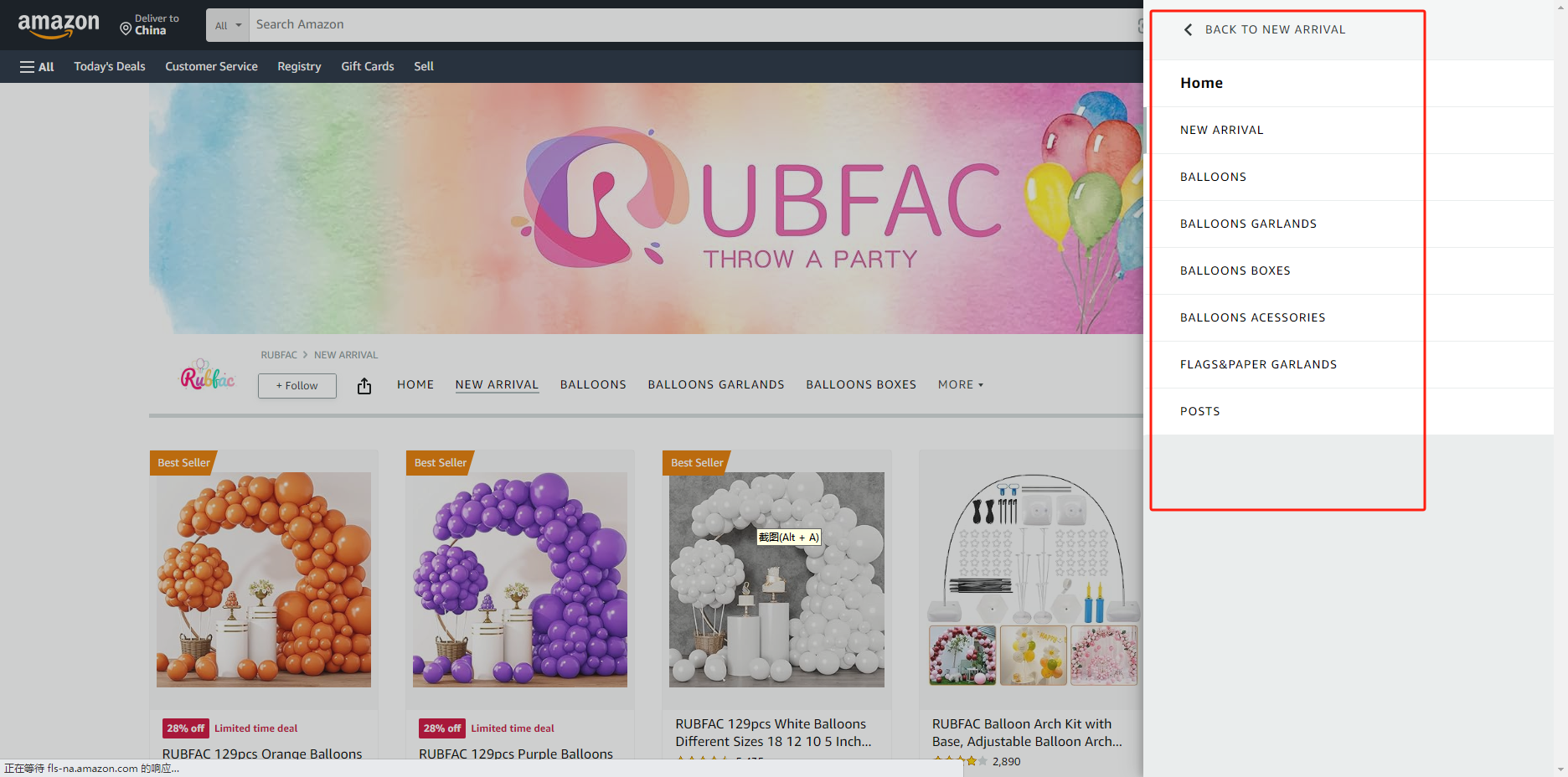Click Today's Deals link
The height and width of the screenshot is (777, 1568).
(110, 67)
